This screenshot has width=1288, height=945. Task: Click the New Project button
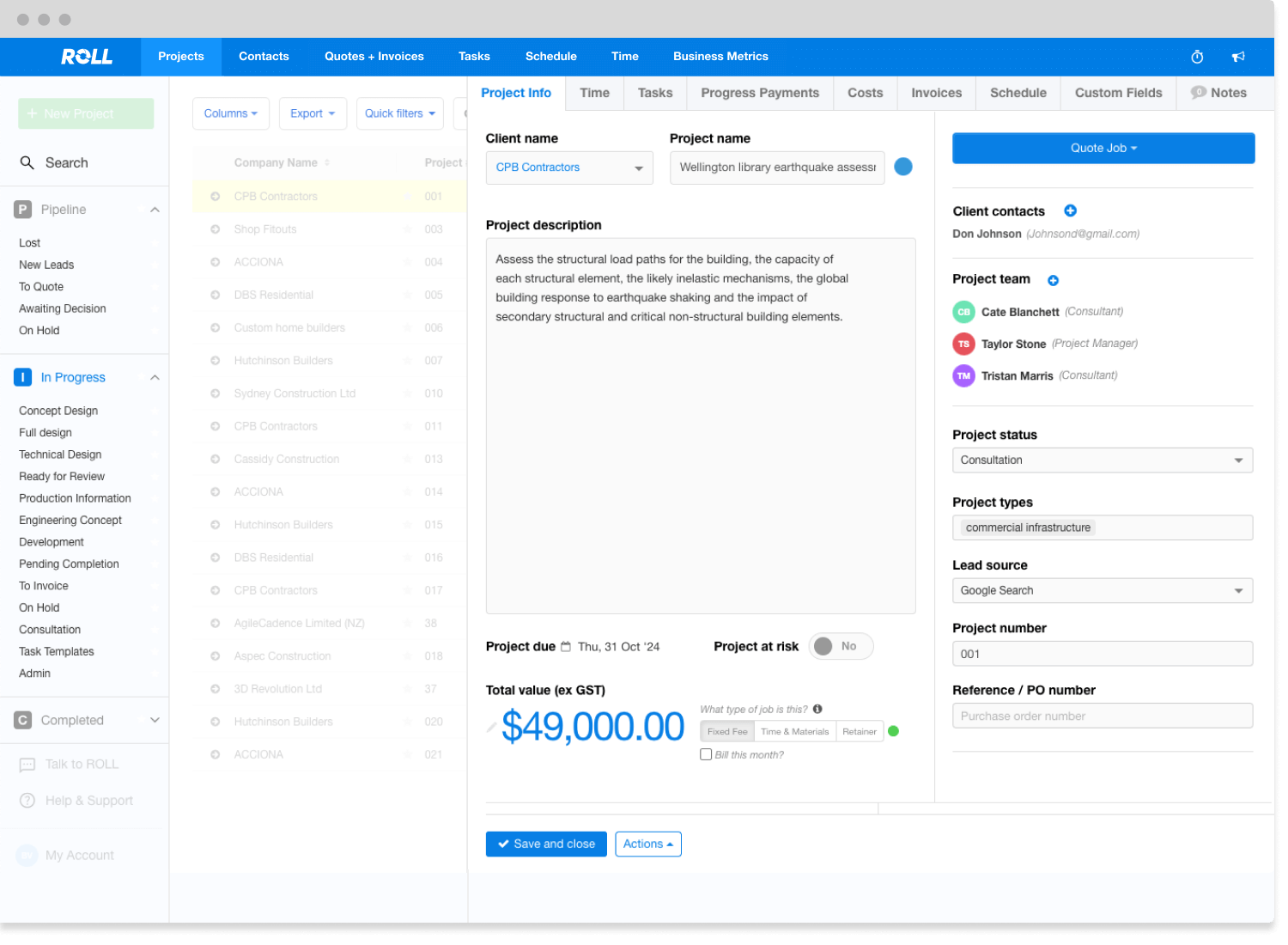tap(86, 113)
